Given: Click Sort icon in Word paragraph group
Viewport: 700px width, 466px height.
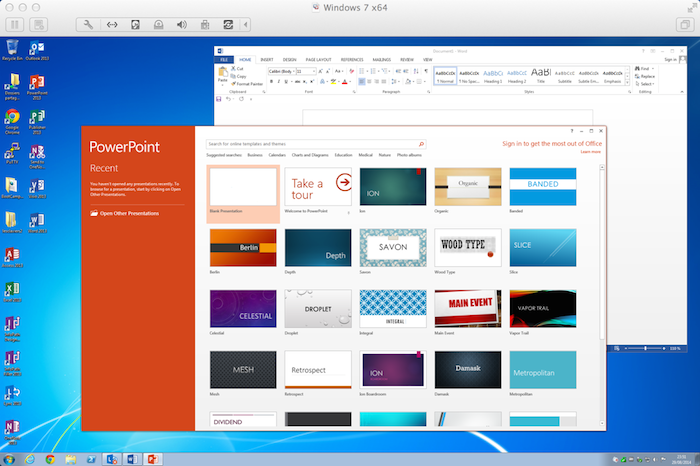Looking at the screenshot, I should click(416, 71).
